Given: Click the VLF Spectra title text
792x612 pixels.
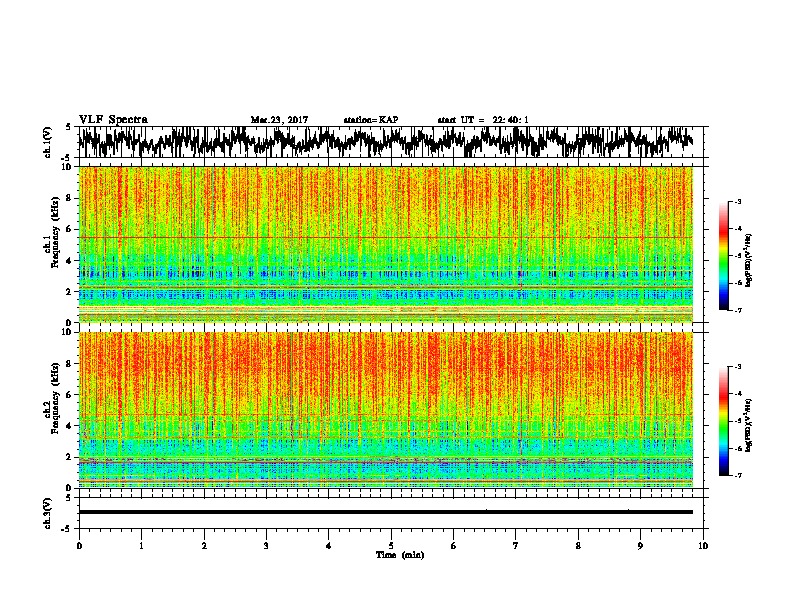Looking at the screenshot, I should click(113, 120).
